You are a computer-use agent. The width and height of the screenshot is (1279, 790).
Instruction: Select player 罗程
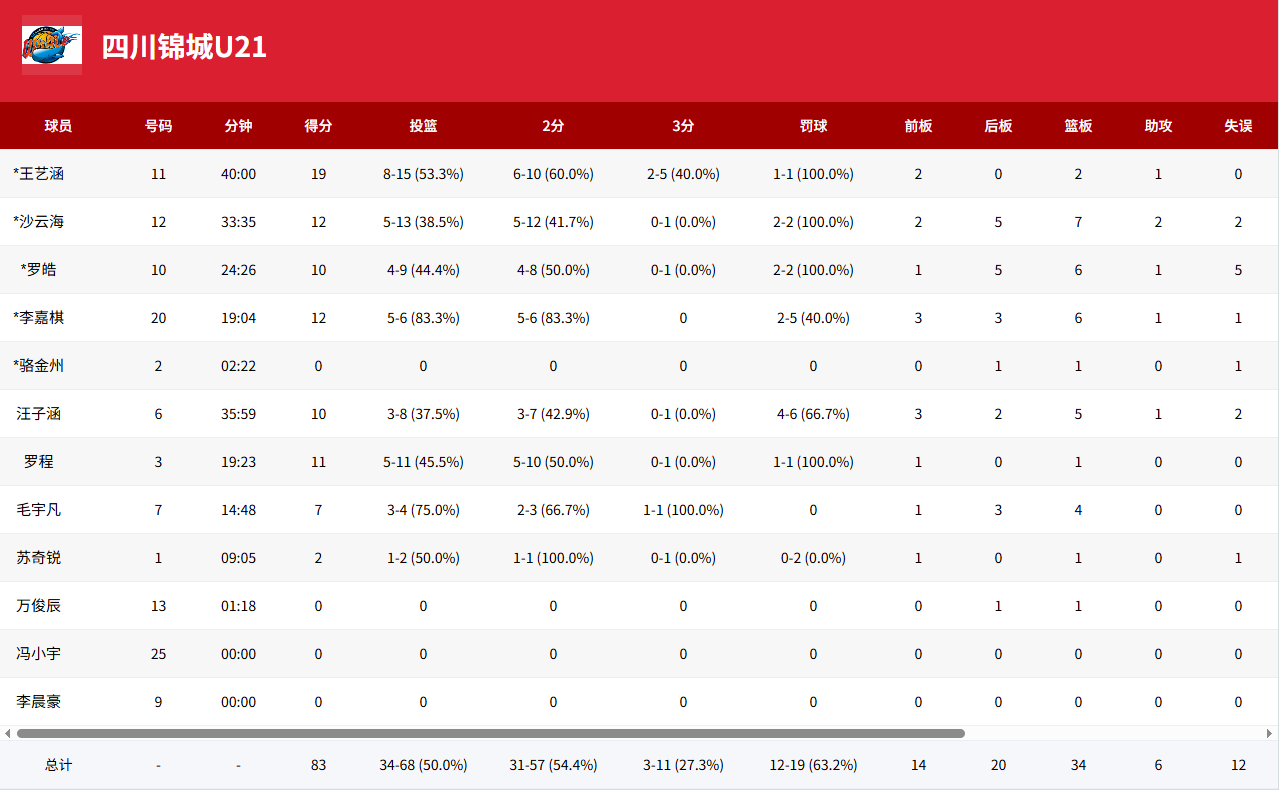(x=39, y=462)
